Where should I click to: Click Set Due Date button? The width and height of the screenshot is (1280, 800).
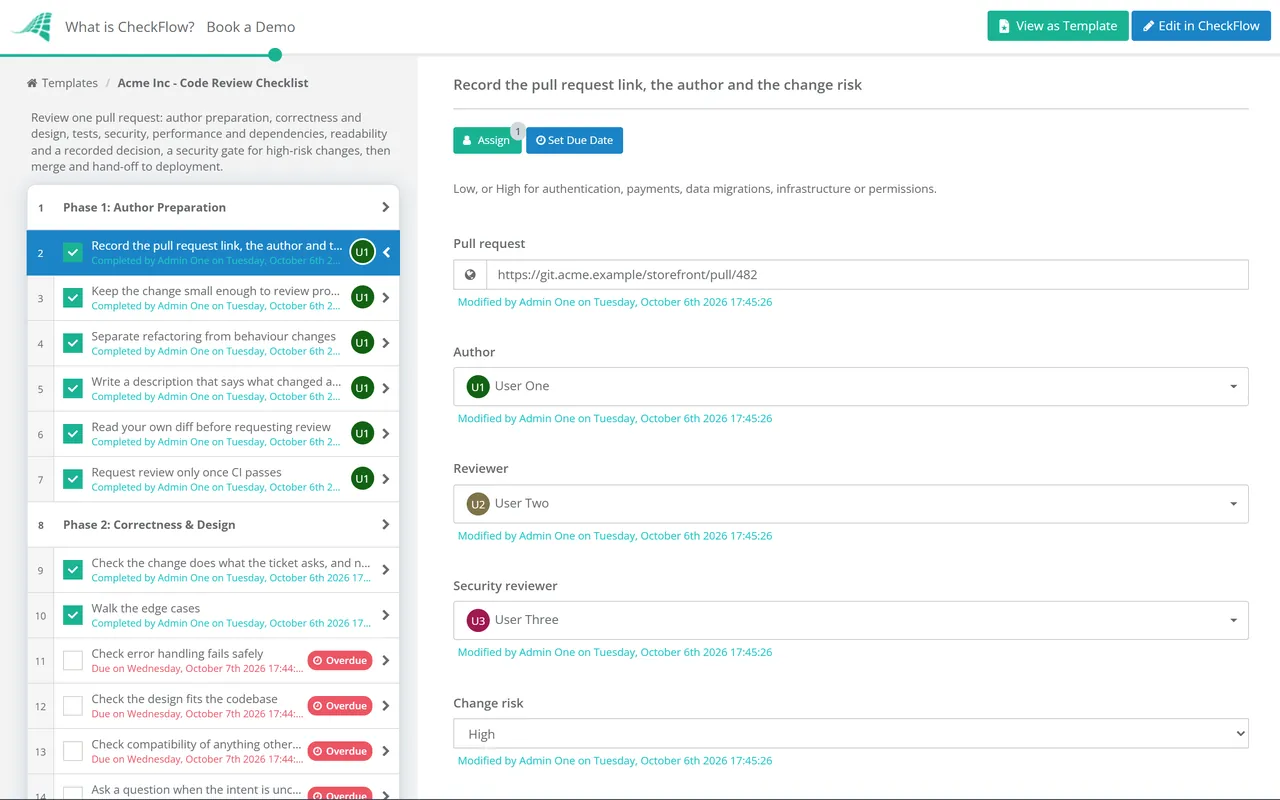point(574,140)
